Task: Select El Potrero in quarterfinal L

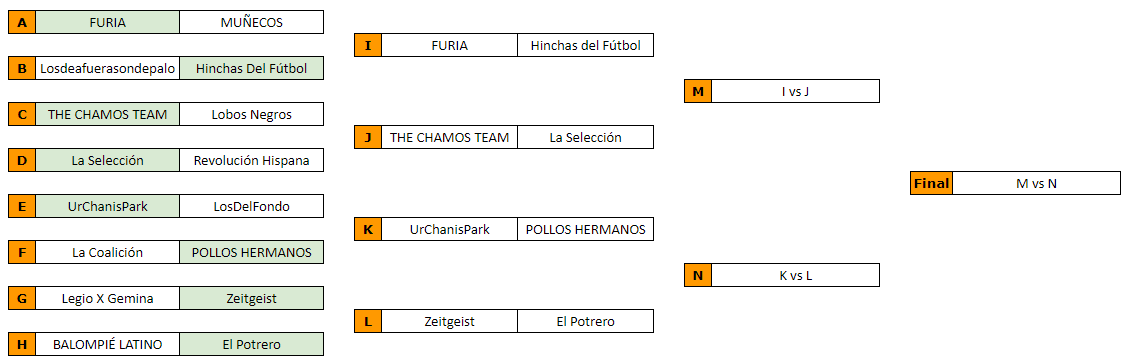Action: click(x=585, y=321)
